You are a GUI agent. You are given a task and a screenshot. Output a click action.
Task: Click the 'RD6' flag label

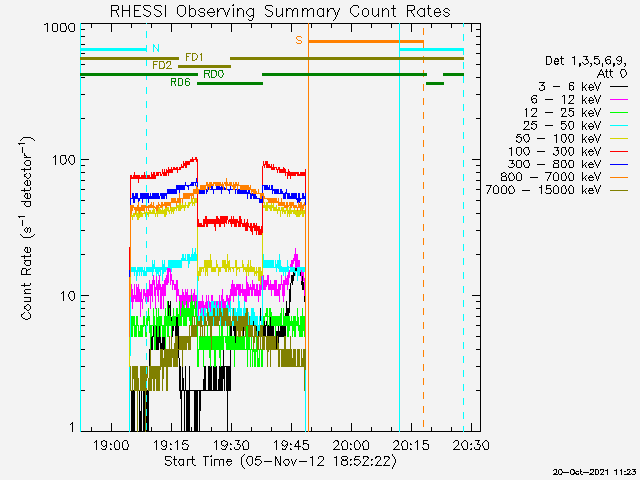[x=180, y=82]
